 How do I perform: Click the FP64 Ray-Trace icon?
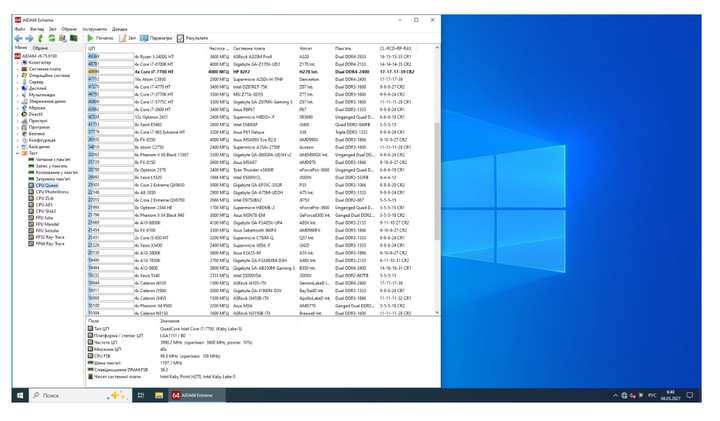31,243
